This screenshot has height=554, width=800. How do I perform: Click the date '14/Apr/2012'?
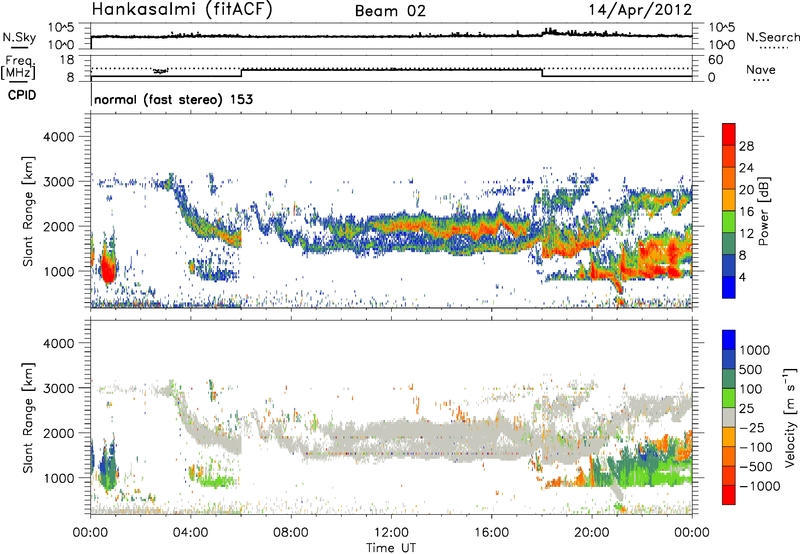click(641, 10)
